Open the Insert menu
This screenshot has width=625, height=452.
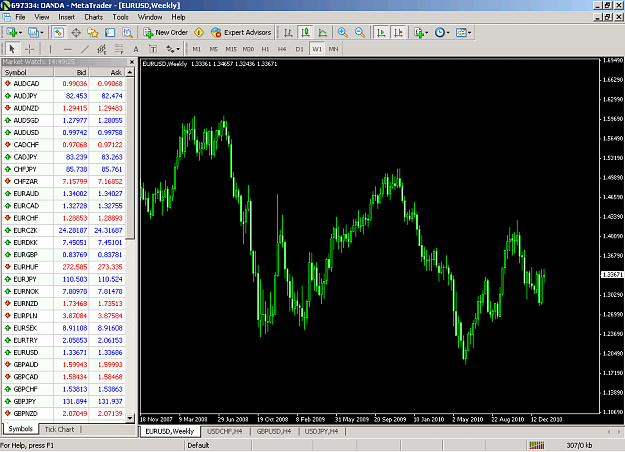pos(67,17)
